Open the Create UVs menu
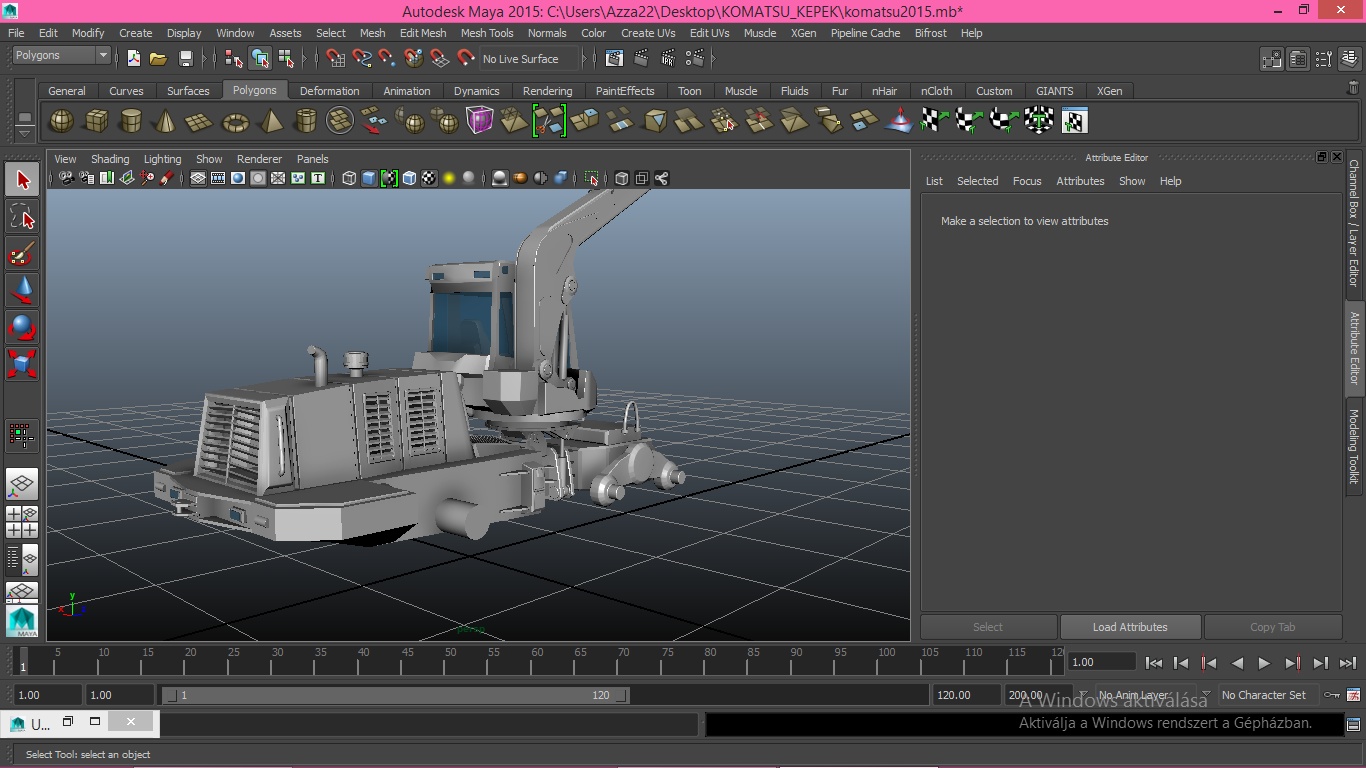The image size is (1366, 768). pos(648,33)
